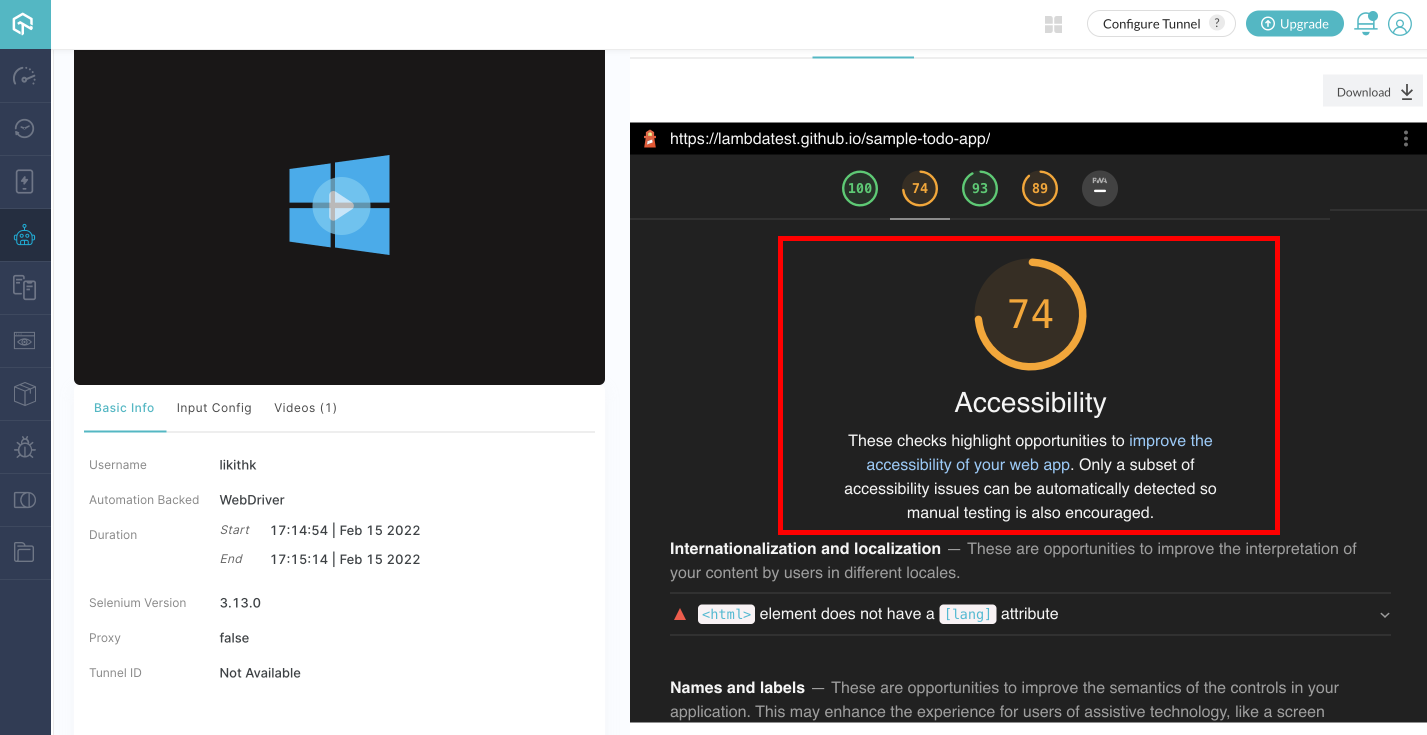Open the user profile avatar icon

click(x=1399, y=24)
